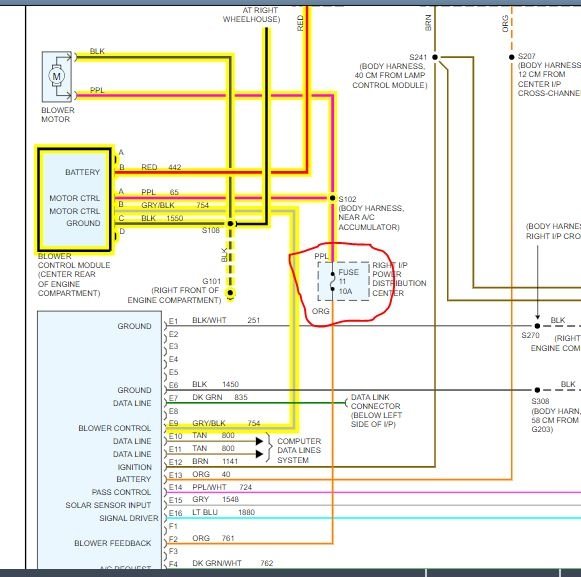
Task: Select the E13 pin label
Action: tap(175, 475)
